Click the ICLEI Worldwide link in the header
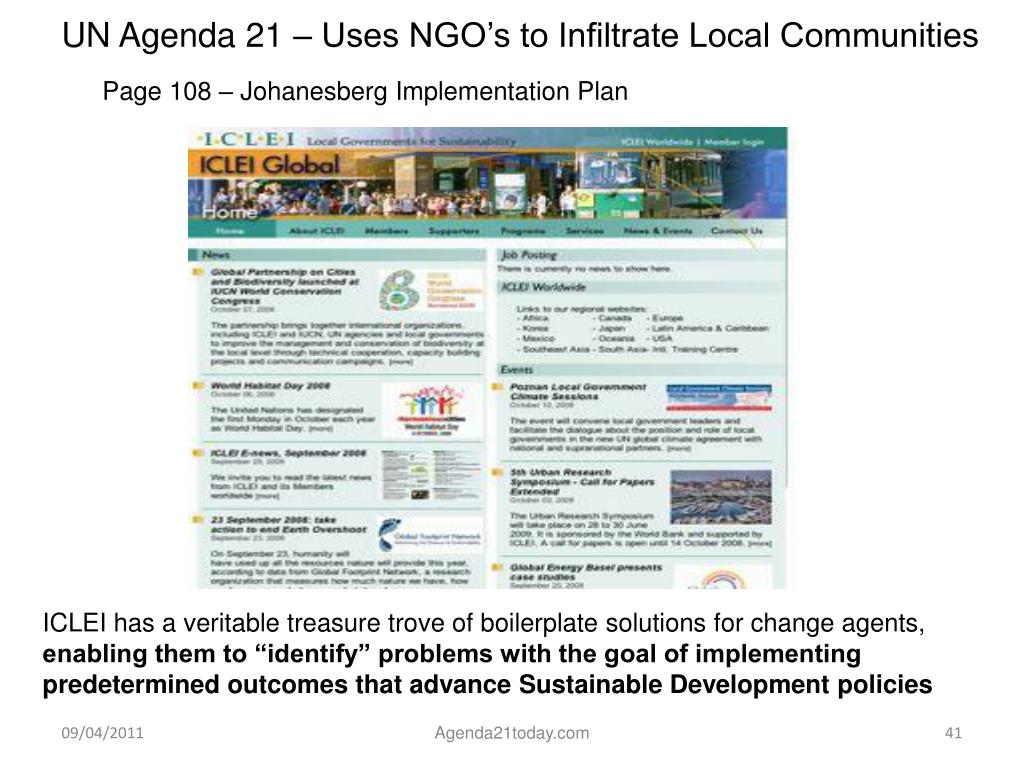Image resolution: width=1024 pixels, height=768 pixels. (656, 142)
